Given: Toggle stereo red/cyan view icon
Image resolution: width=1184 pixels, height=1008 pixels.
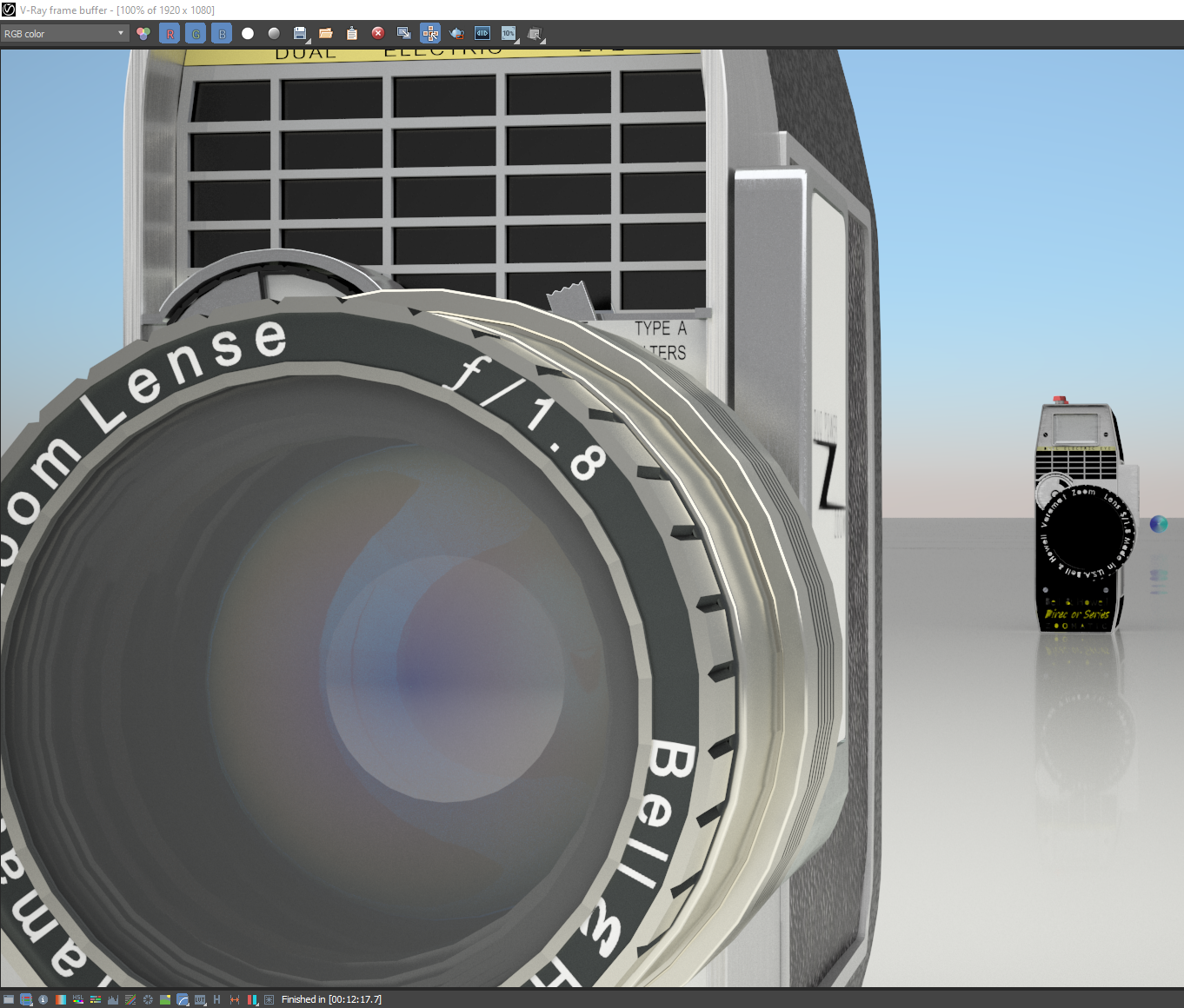Looking at the screenshot, I should [253, 999].
